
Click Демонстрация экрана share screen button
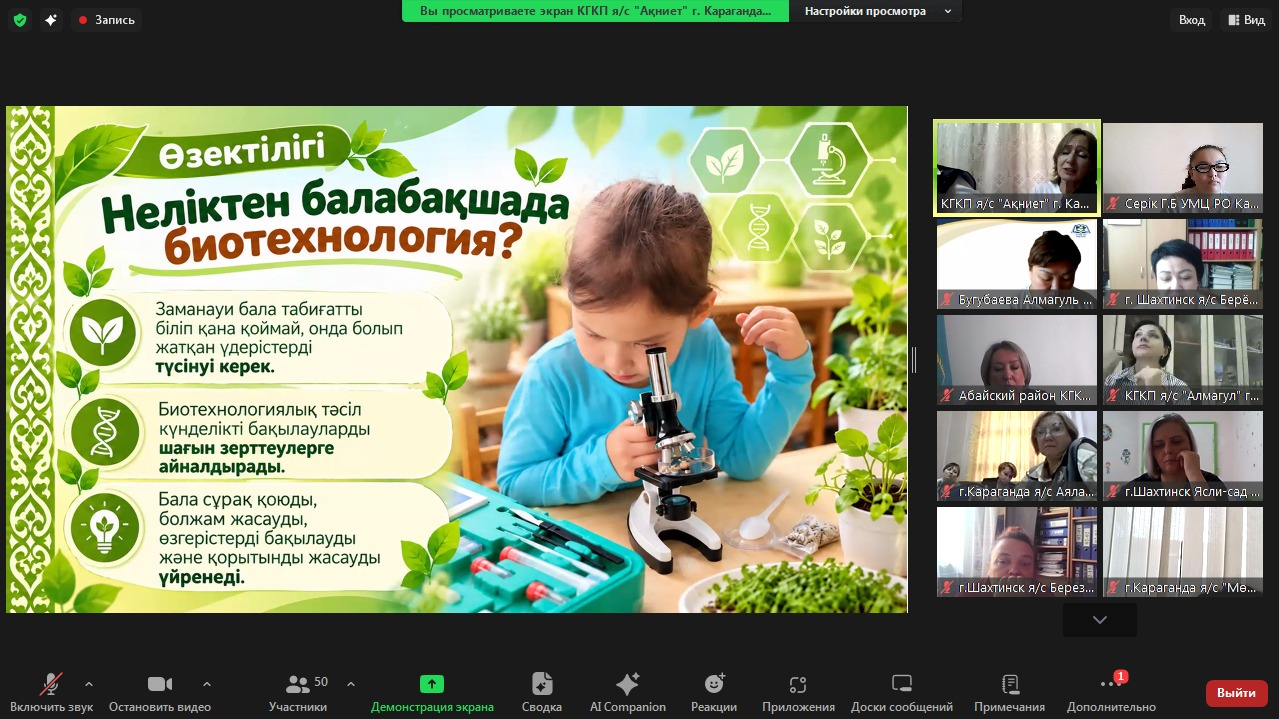(432, 692)
